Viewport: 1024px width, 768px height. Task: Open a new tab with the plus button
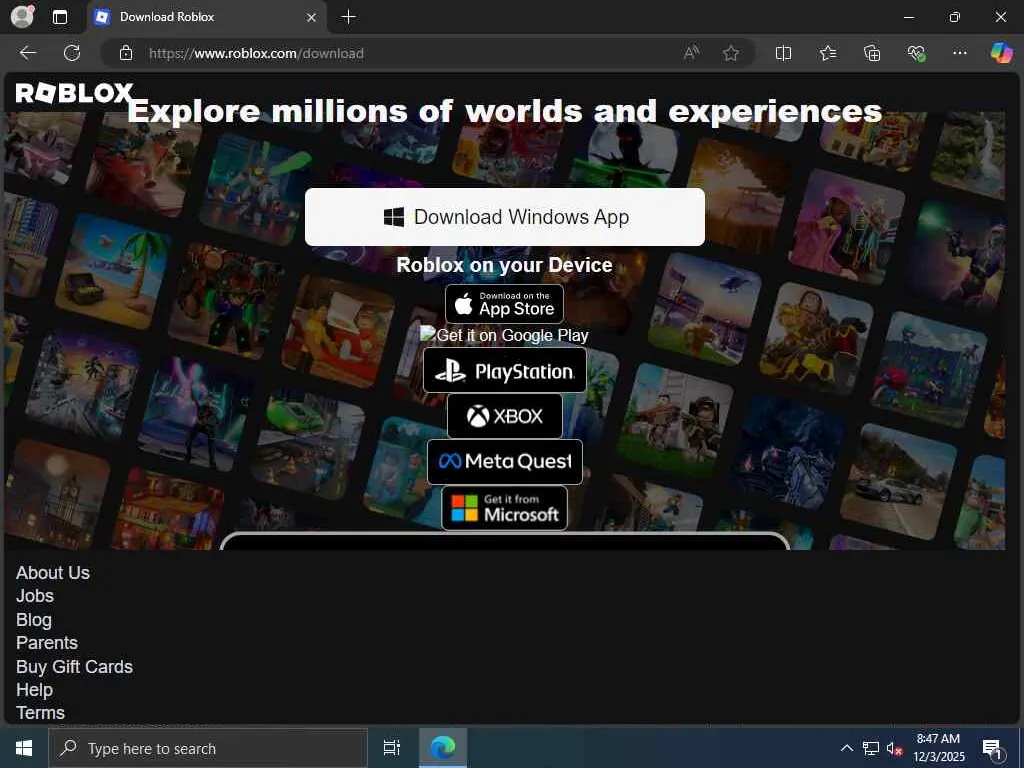coord(349,17)
